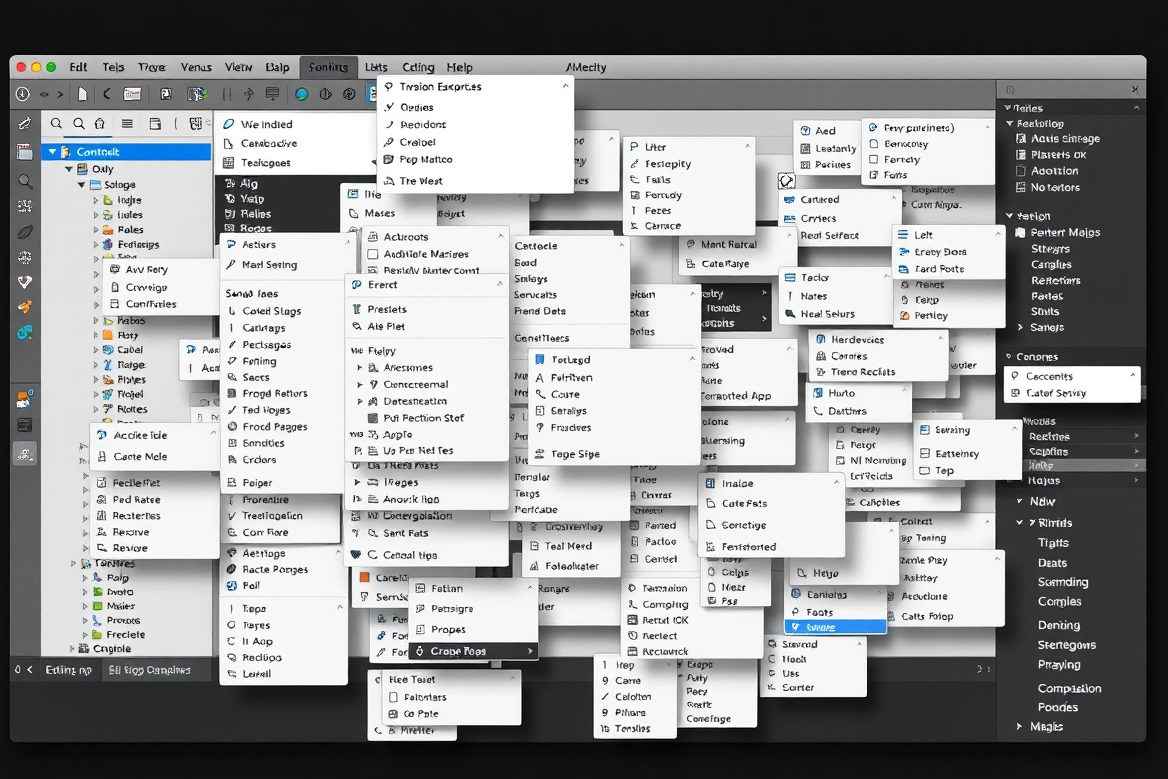1168x779 pixels.
Task: Tick the 'Additiofe Marires' checkbox
Action: tap(373, 254)
